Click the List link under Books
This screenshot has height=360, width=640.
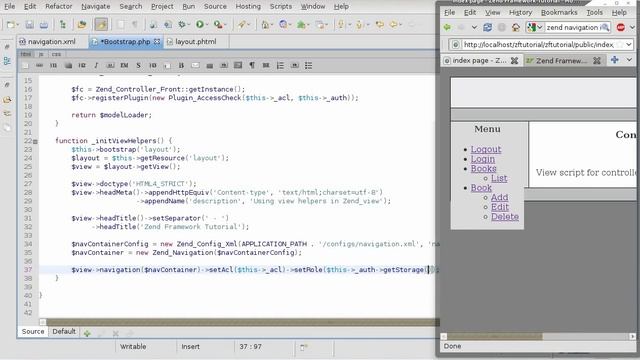pyautogui.click(x=499, y=178)
